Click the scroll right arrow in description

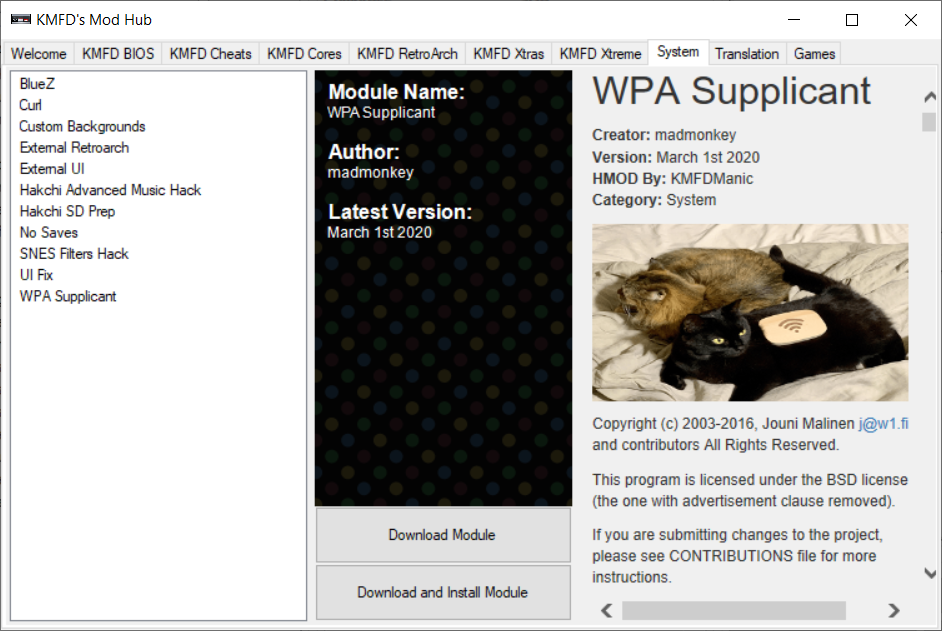(894, 611)
